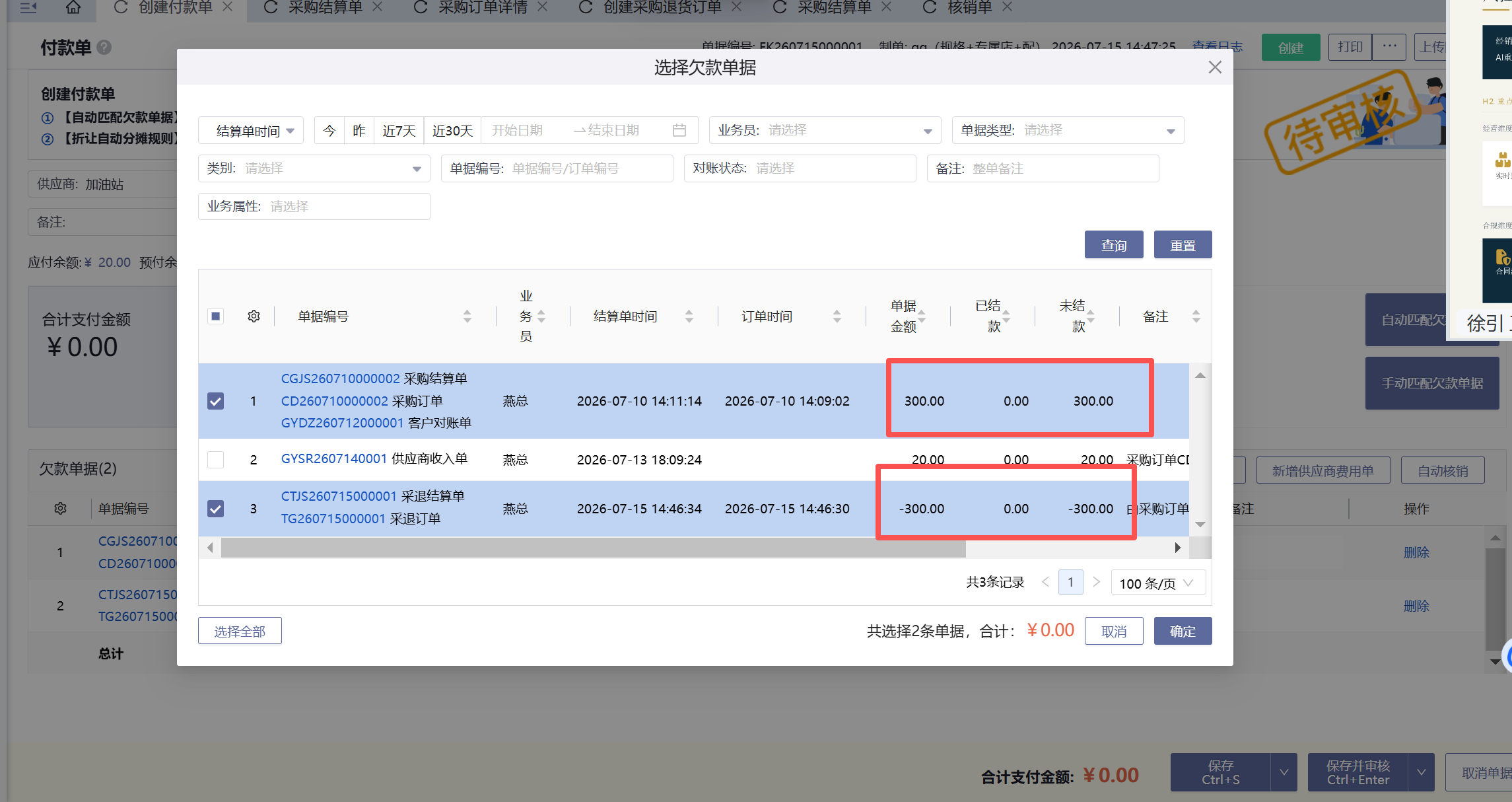Uncheck row 3 CTJS260715000001 checkbox
Viewport: 1512px width, 802px height.
click(x=215, y=509)
